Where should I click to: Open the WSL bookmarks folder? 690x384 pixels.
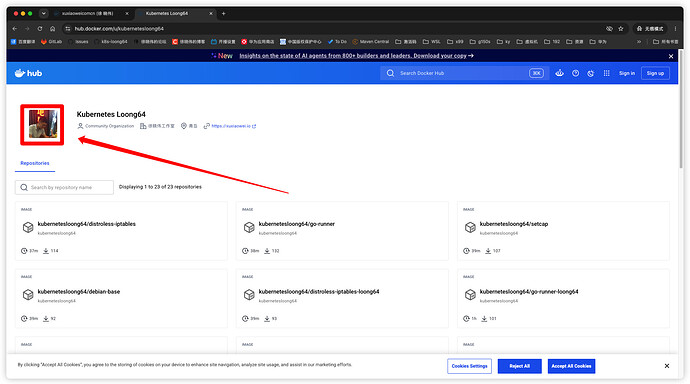pyautogui.click(x=432, y=42)
